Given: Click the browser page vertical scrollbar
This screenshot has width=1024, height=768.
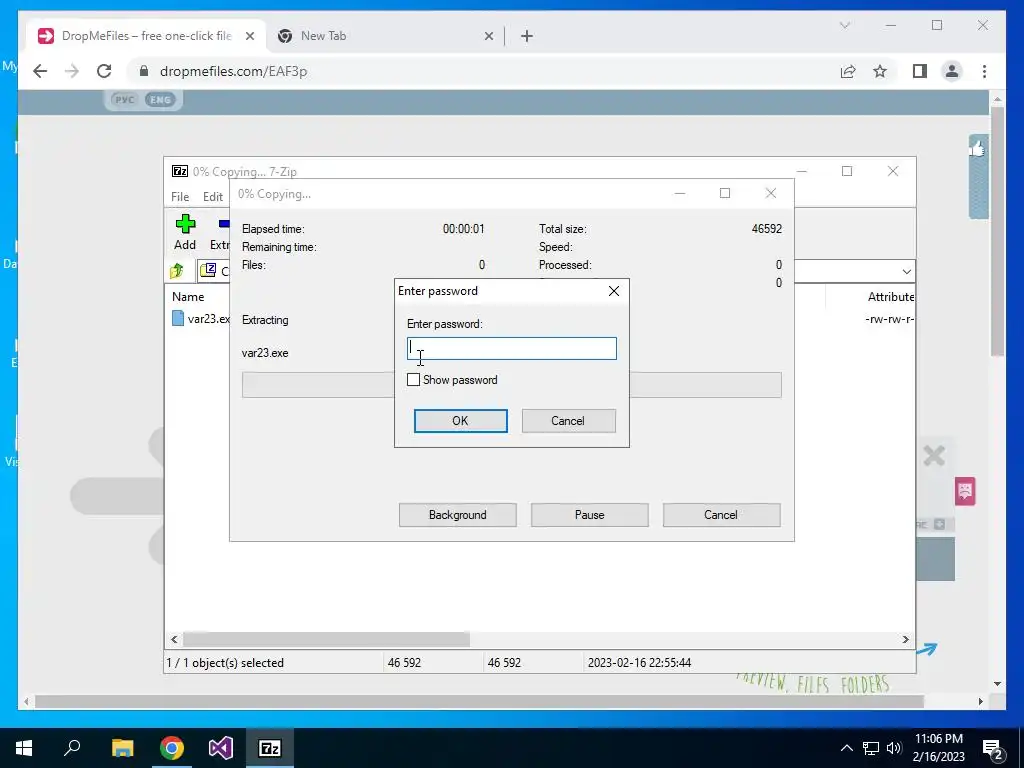Looking at the screenshot, I should point(997,231).
